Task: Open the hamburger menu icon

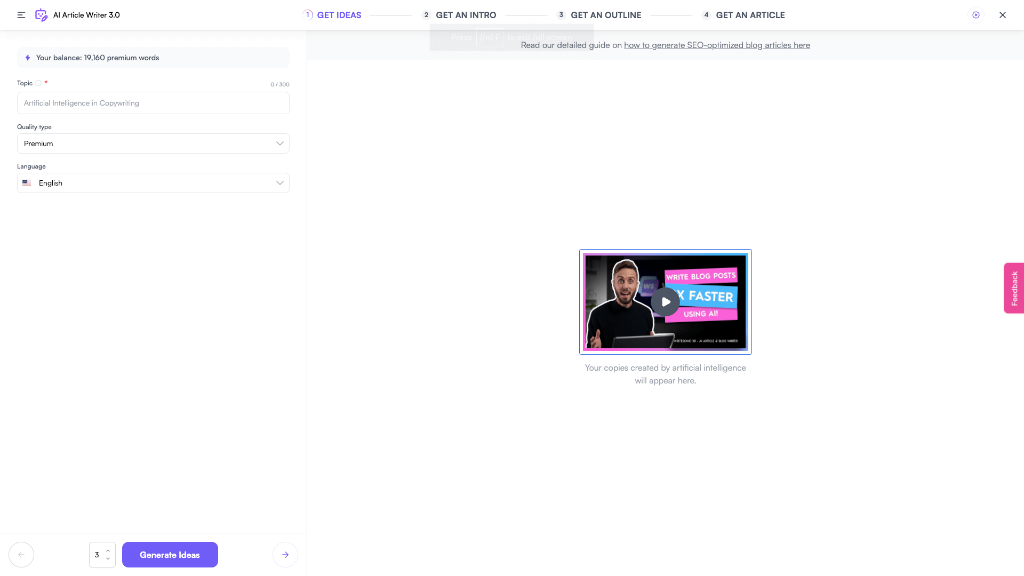Action: point(21,15)
